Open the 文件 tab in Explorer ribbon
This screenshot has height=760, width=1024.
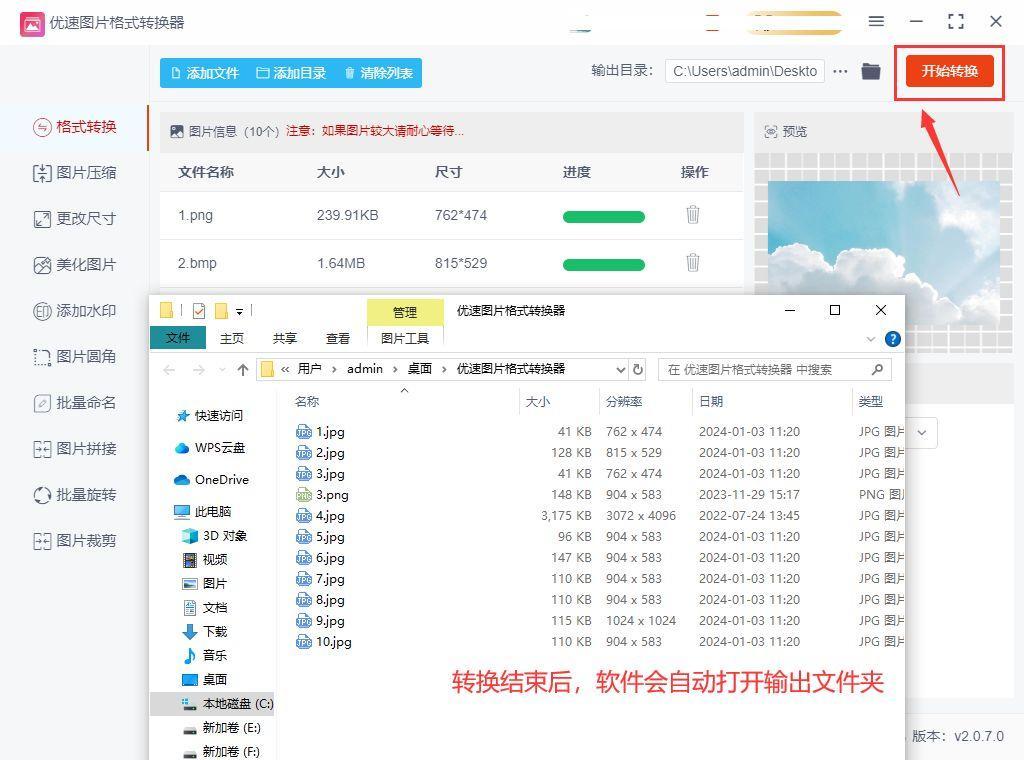(x=178, y=338)
